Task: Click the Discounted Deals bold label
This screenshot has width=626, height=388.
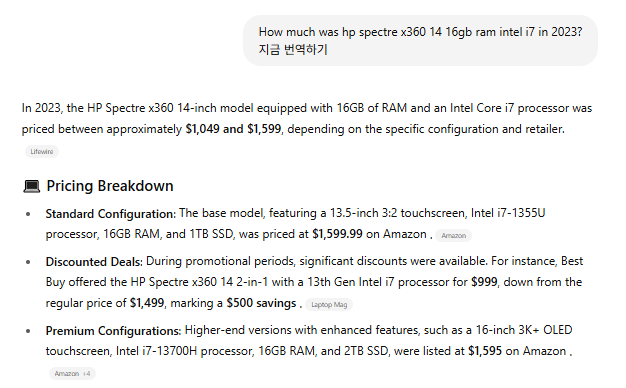Action: 94,262
